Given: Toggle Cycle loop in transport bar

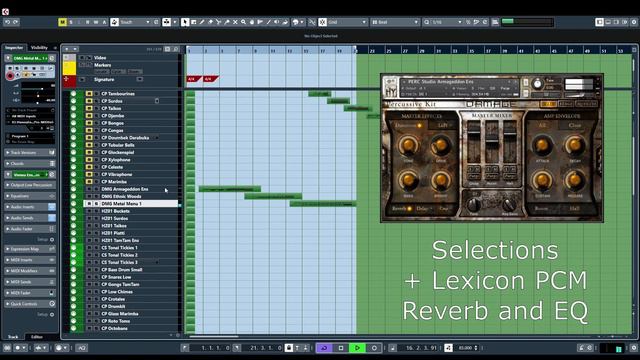Looking at the screenshot, I should pyautogui.click(x=324, y=348).
